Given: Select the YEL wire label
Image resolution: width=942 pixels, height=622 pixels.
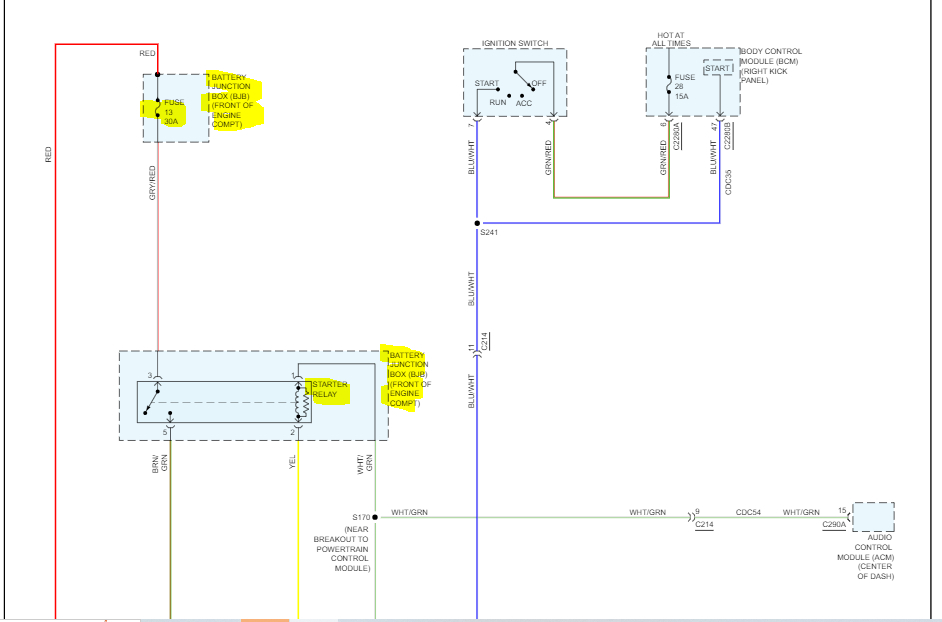Looking at the screenshot, I should coord(293,462).
